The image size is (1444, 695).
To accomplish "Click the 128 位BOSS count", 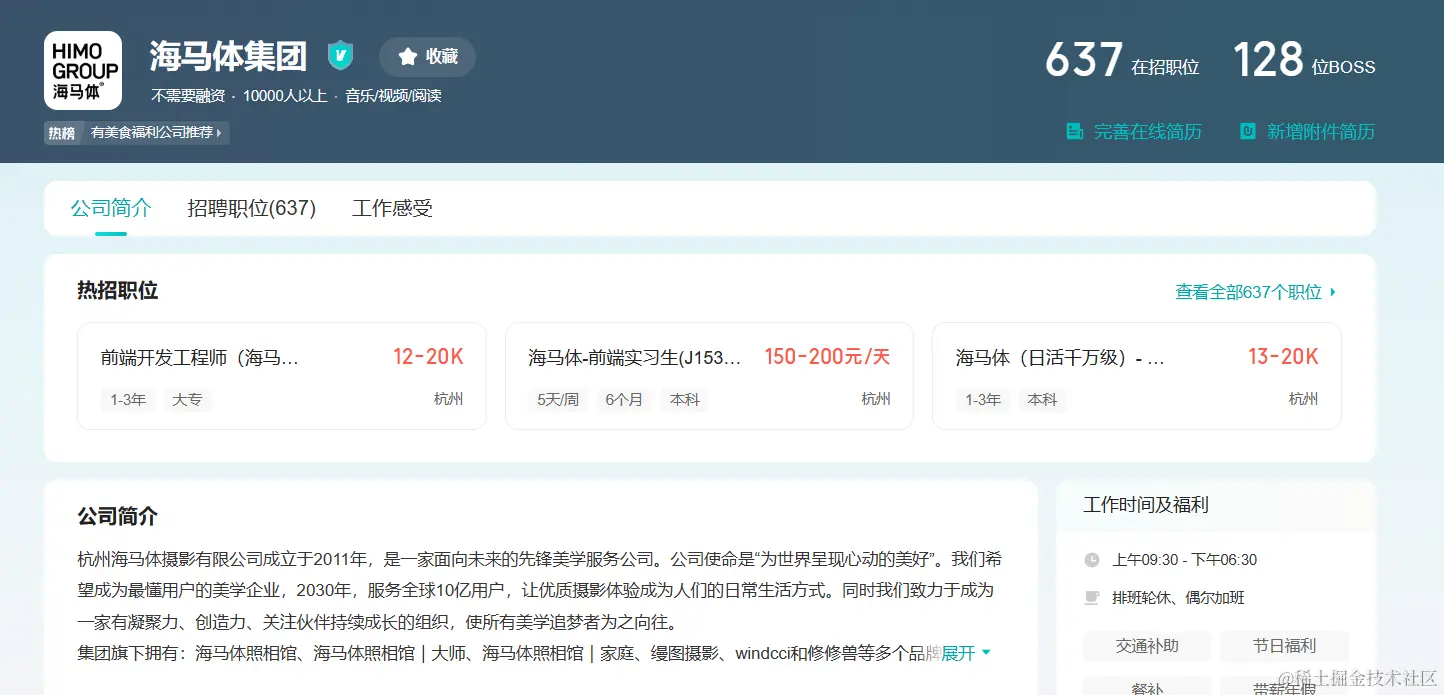I will (x=1304, y=60).
